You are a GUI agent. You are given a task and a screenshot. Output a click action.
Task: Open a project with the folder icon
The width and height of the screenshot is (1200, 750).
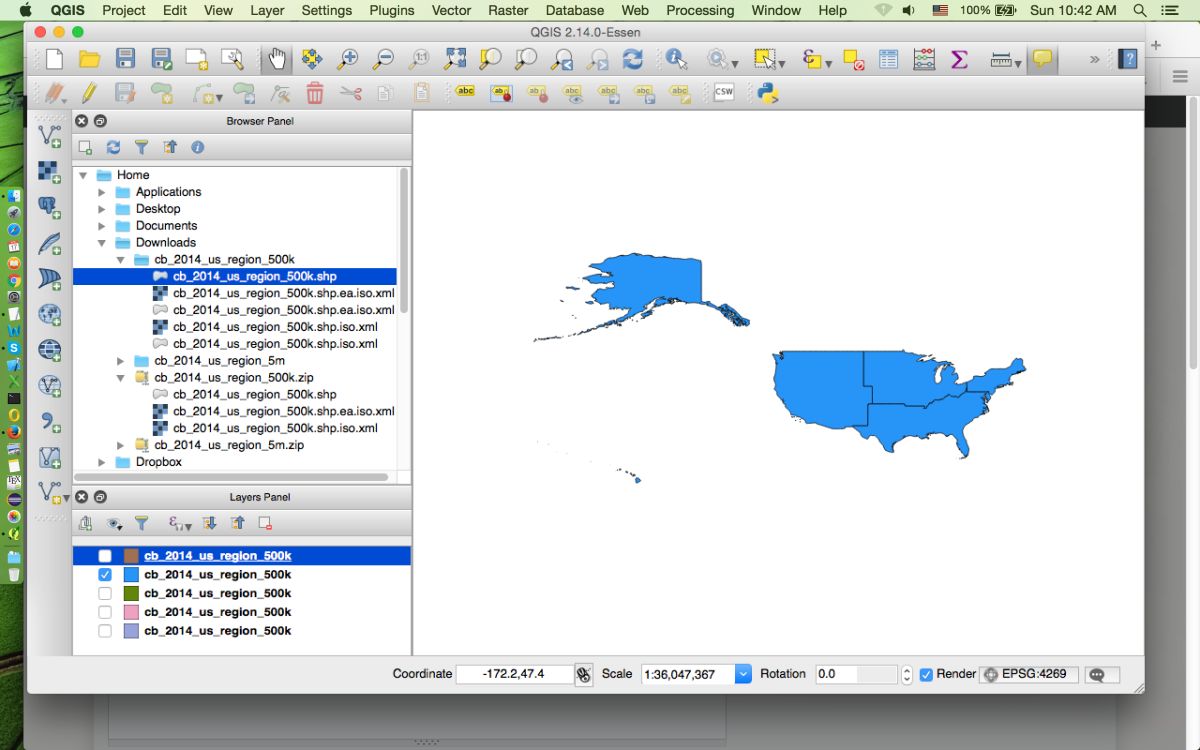point(89,59)
